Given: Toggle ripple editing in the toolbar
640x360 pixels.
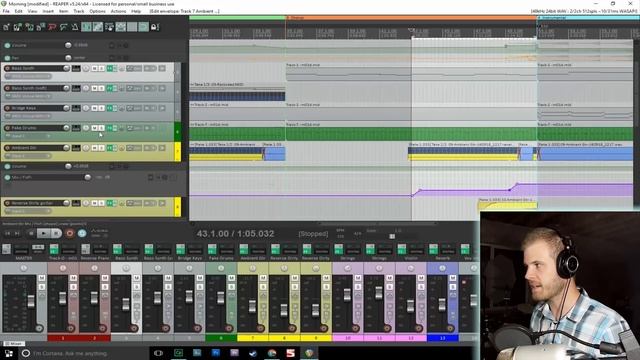Looking at the screenshot, I should coord(109,27).
